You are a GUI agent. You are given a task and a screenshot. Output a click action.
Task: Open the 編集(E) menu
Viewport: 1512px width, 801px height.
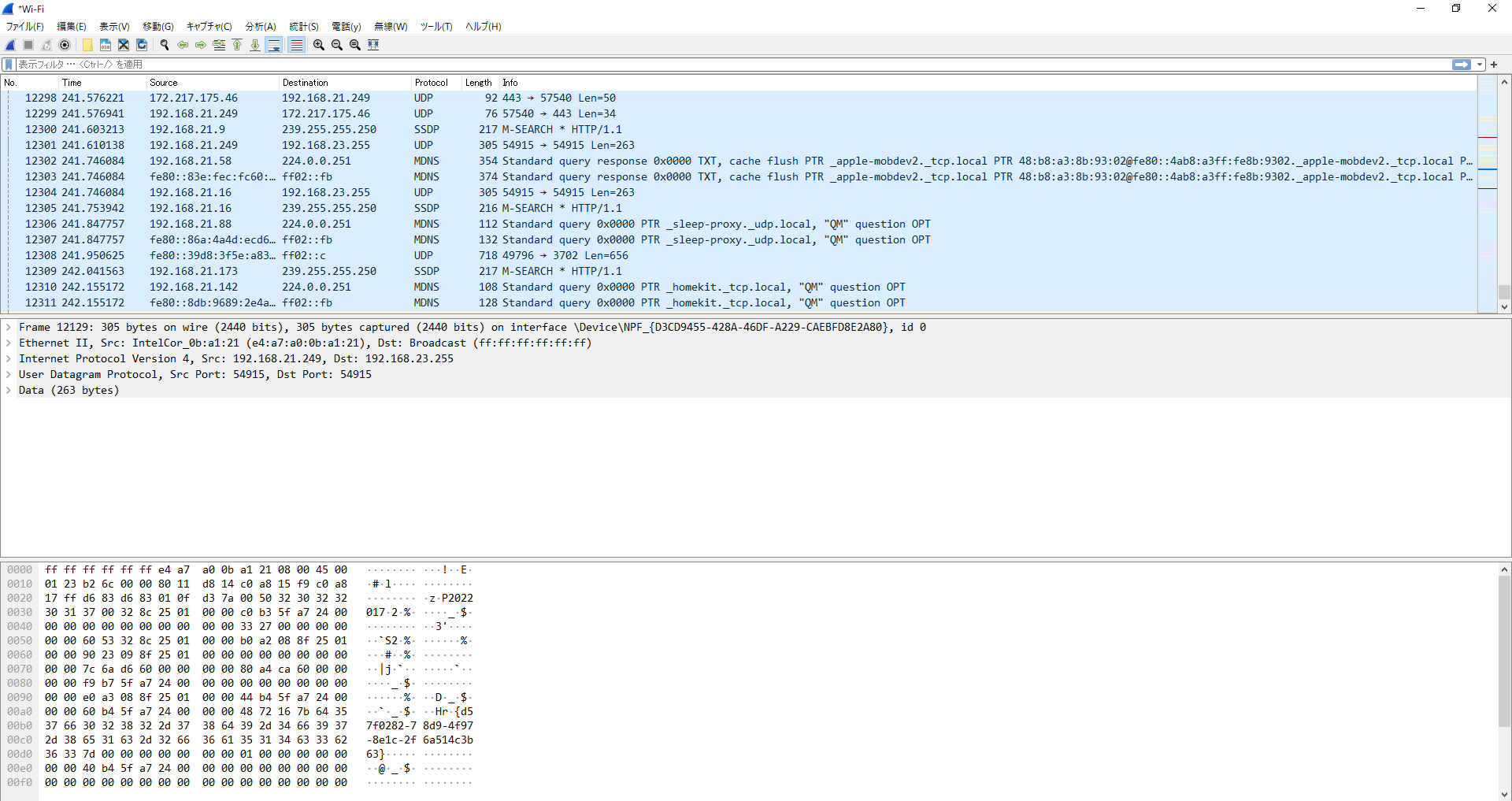(x=72, y=26)
